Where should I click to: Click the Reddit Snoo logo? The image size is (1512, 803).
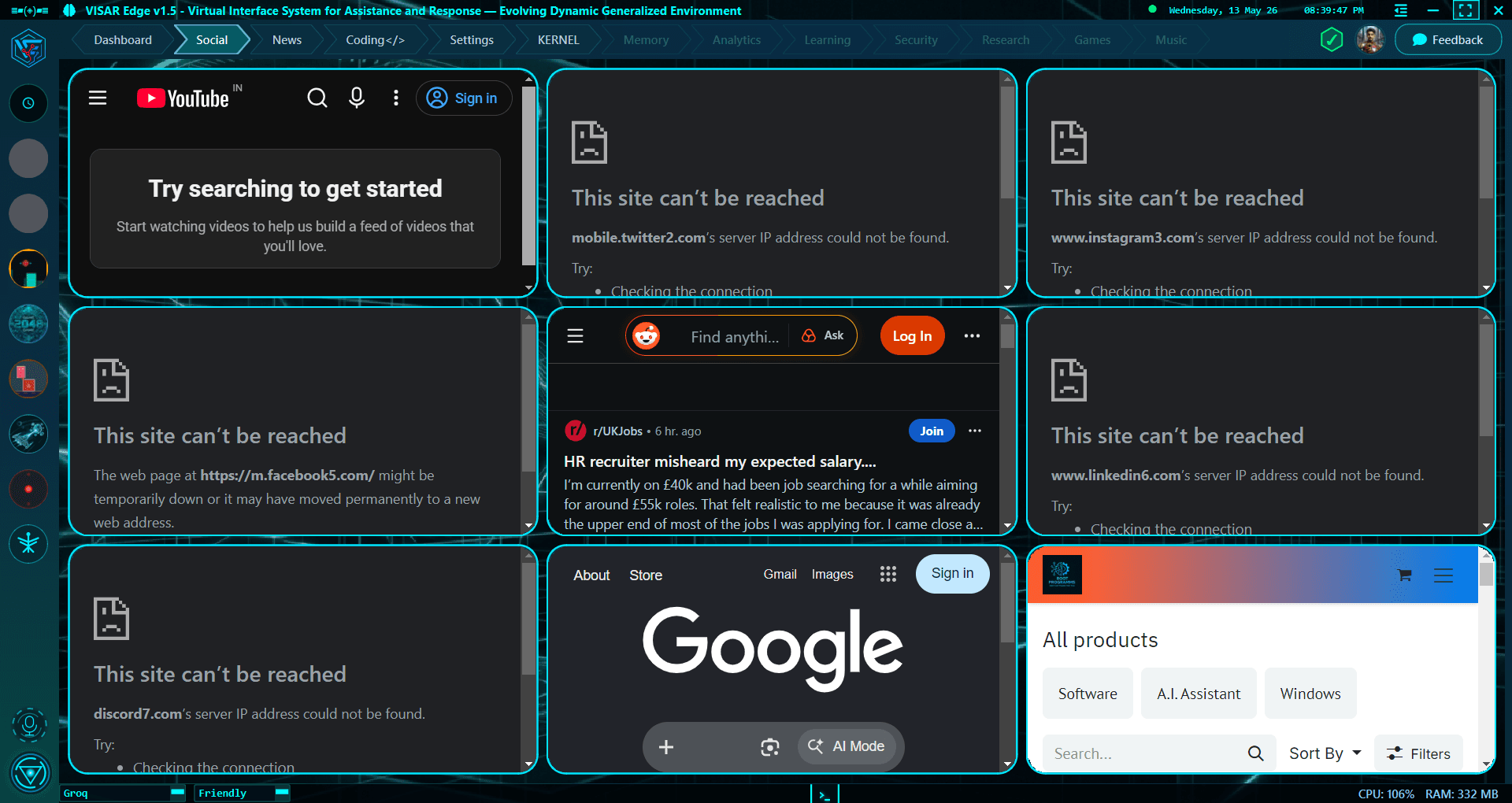point(647,336)
